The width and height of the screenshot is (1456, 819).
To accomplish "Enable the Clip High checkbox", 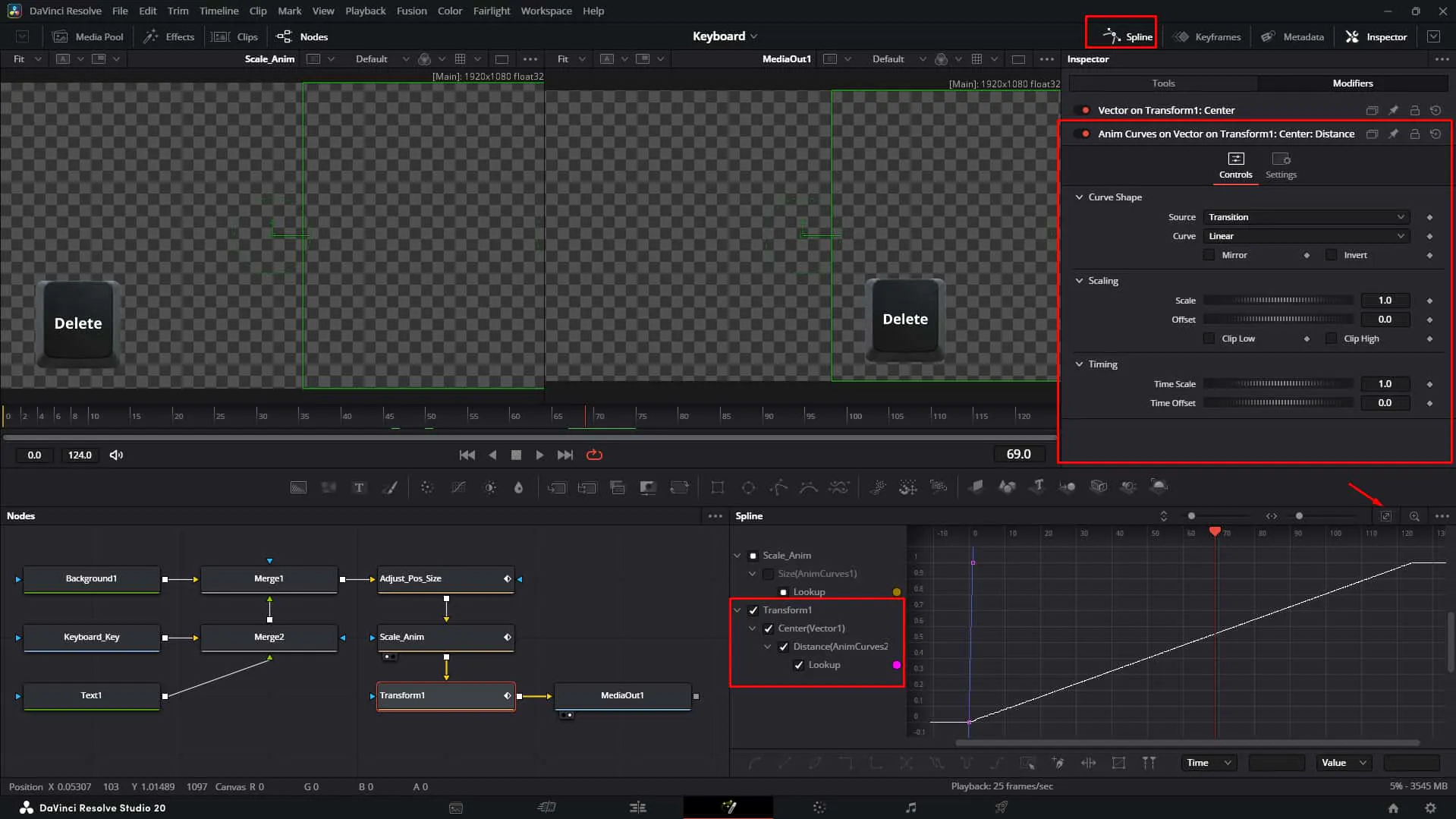I will (1331, 339).
